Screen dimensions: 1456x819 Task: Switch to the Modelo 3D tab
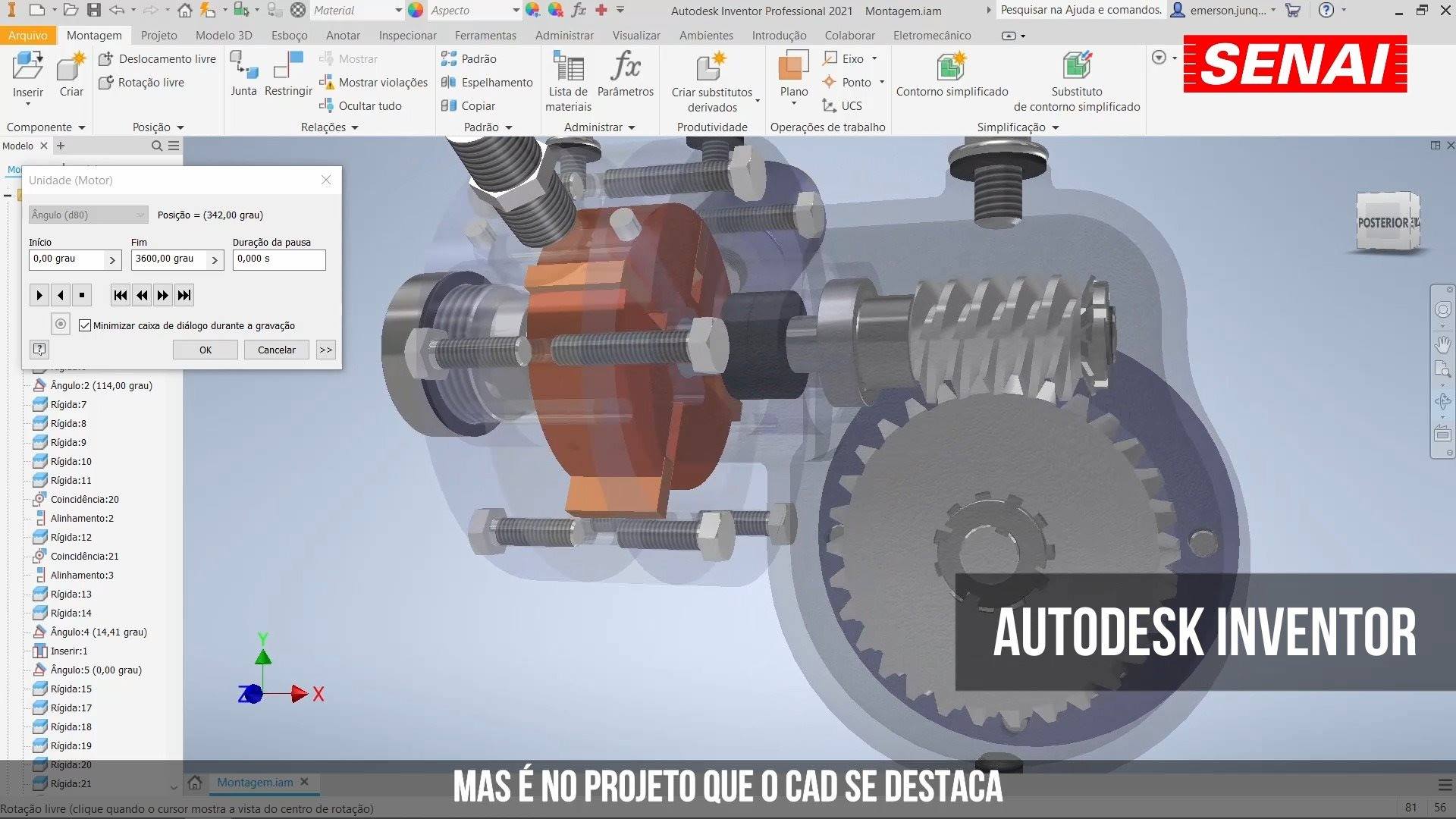[224, 35]
